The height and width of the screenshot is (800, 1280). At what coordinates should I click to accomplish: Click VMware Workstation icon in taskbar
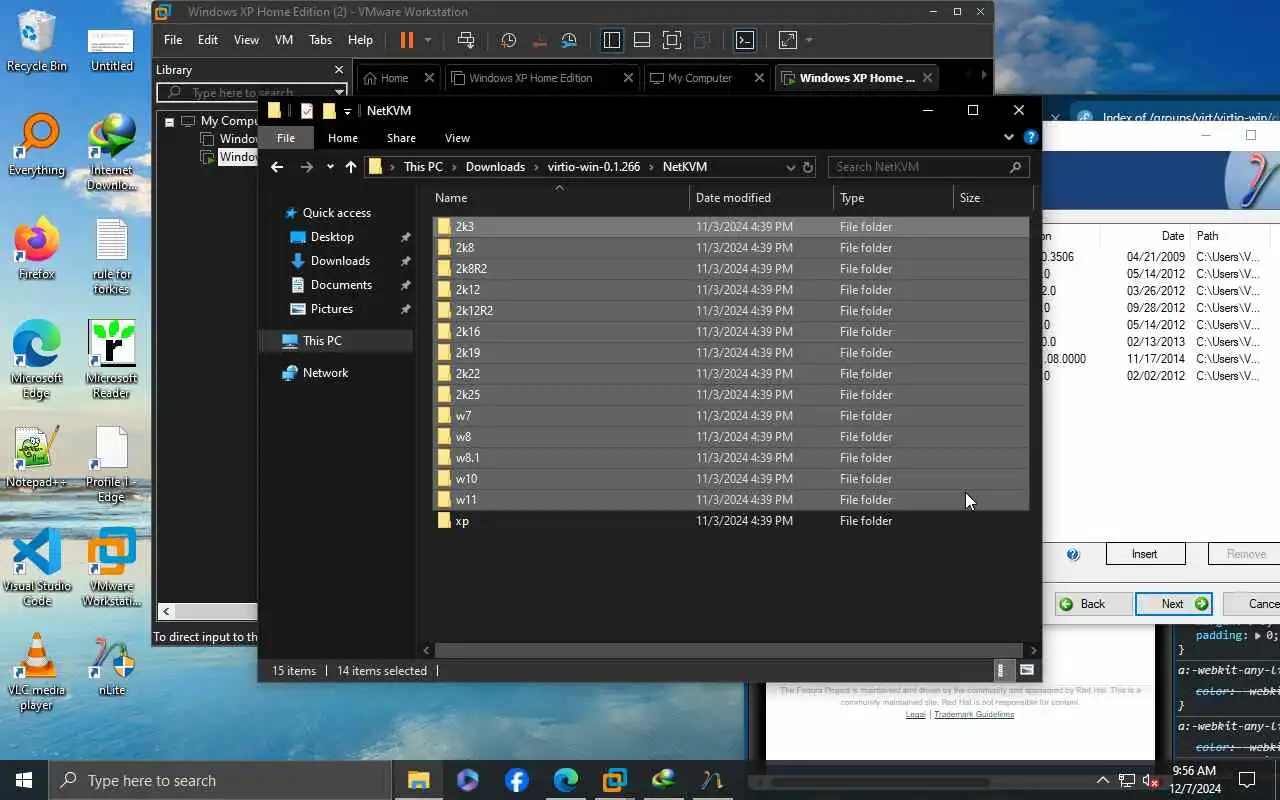(x=615, y=780)
